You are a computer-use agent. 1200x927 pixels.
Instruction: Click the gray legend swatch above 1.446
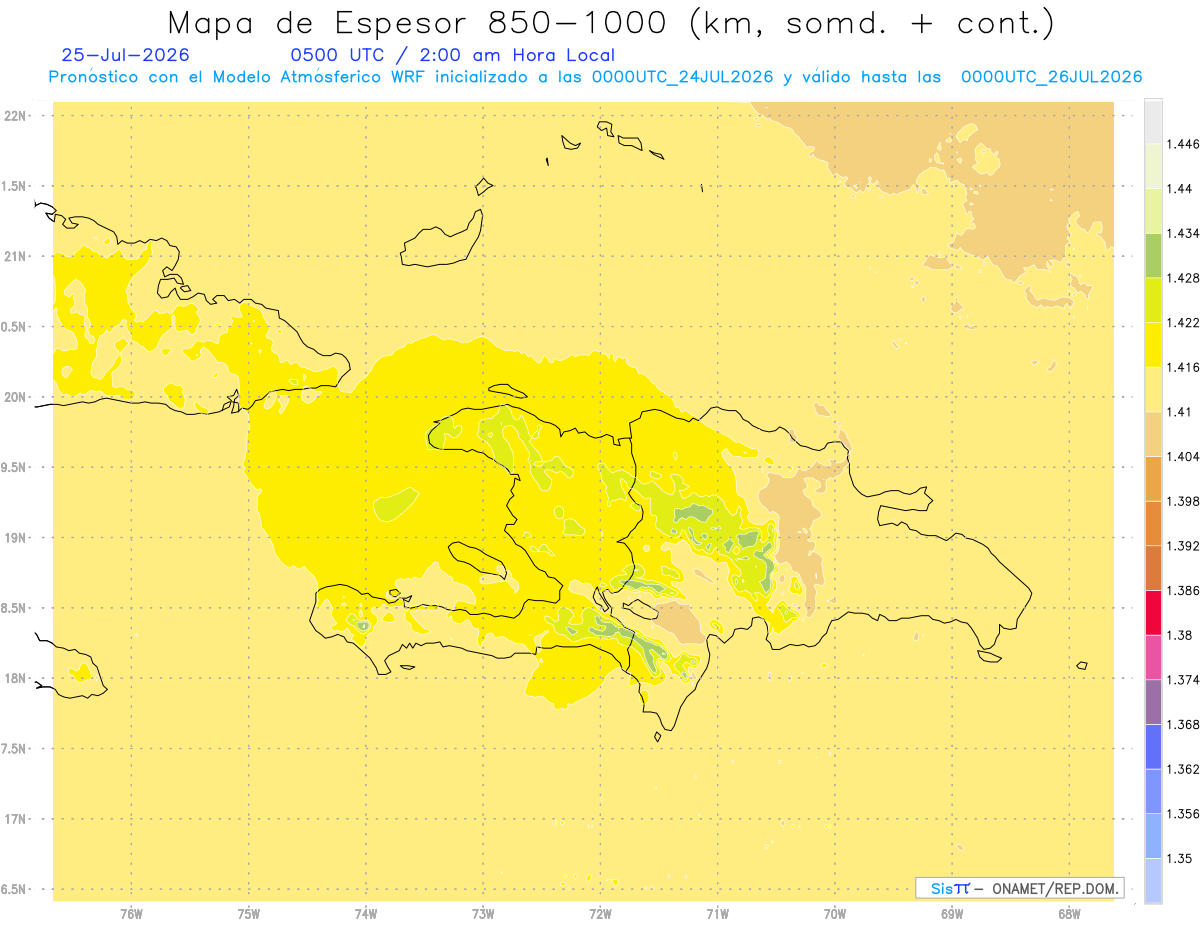[1153, 121]
